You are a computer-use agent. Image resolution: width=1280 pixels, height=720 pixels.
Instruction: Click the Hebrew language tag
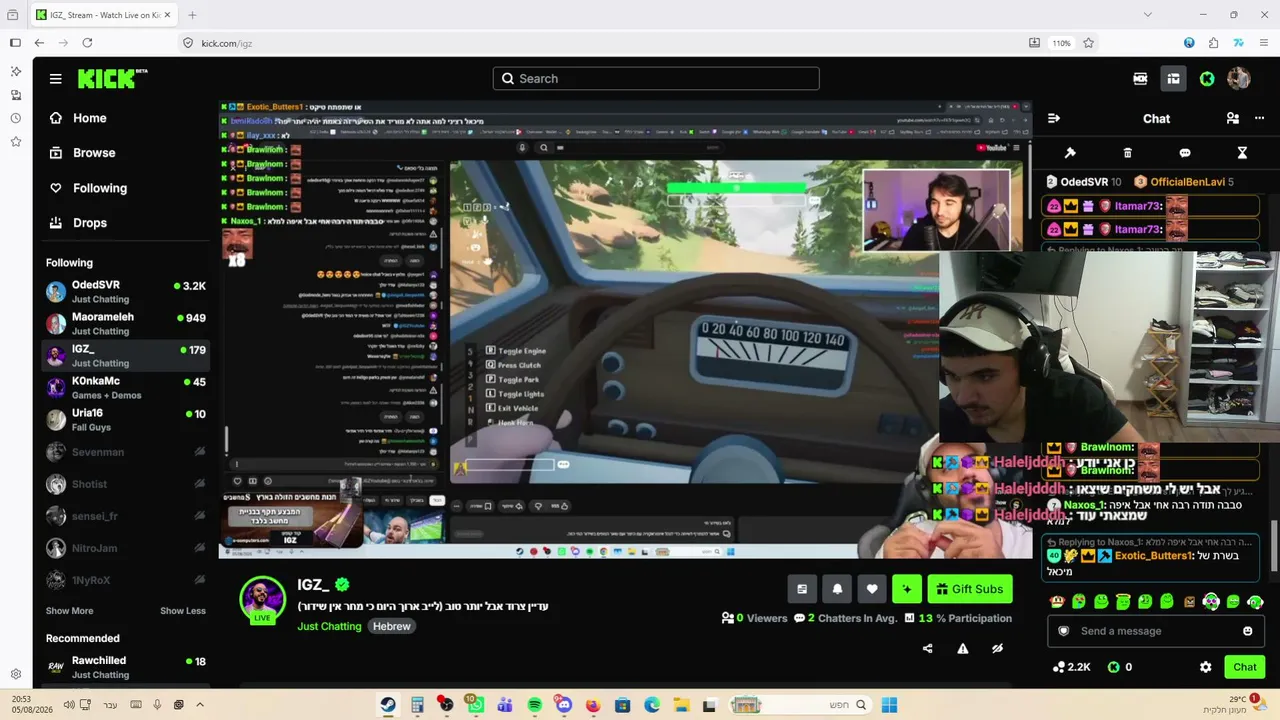pos(392,626)
